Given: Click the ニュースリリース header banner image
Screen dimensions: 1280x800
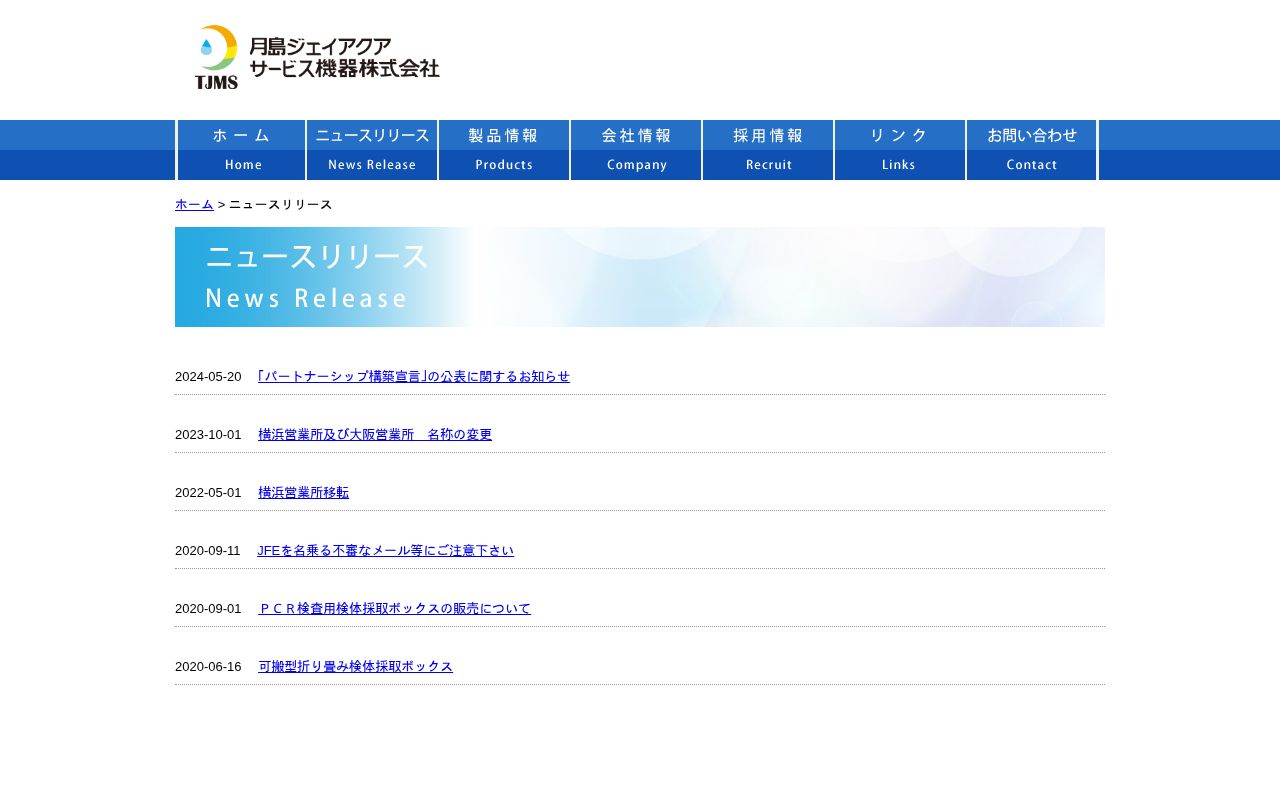Looking at the screenshot, I should pyautogui.click(x=640, y=277).
